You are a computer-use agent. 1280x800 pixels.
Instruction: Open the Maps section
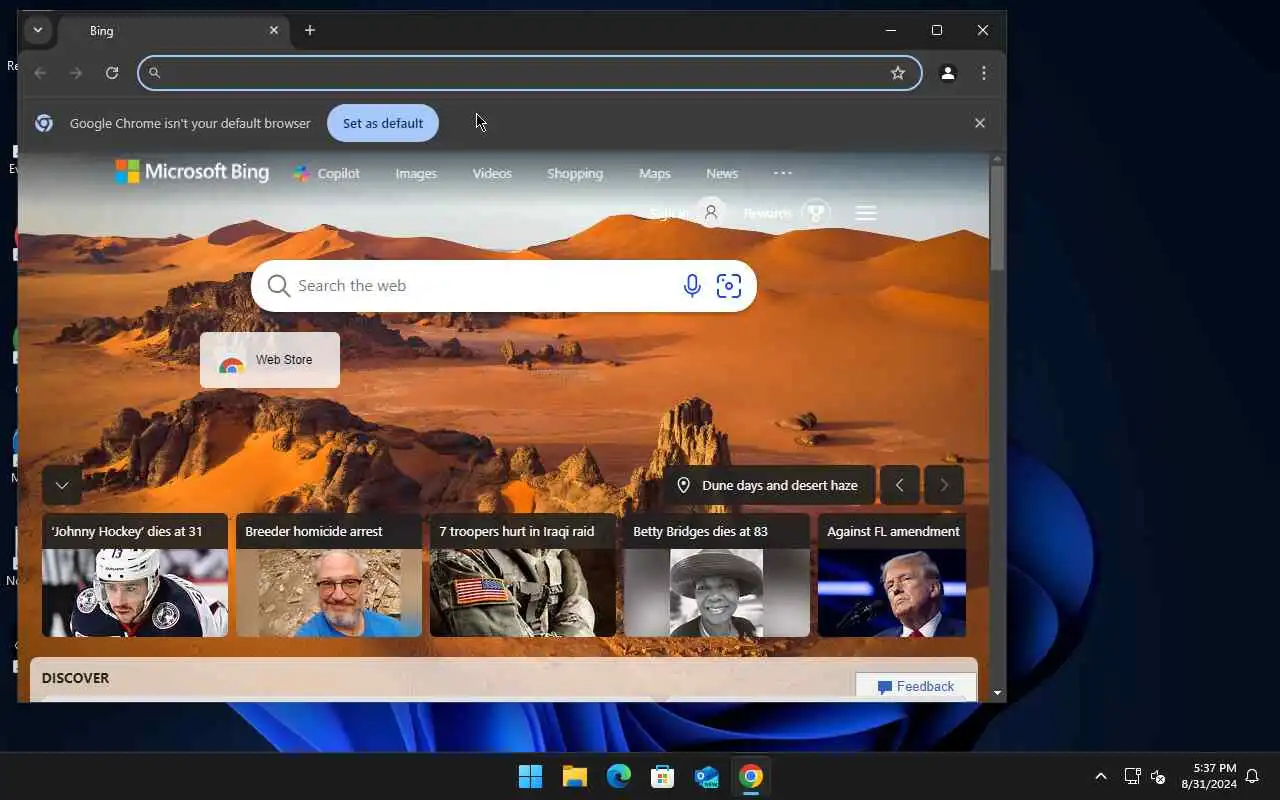tap(655, 173)
